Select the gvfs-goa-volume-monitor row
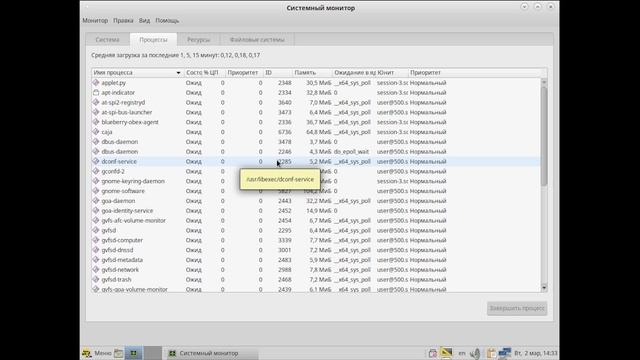This screenshot has height=360, width=640. pos(316,289)
